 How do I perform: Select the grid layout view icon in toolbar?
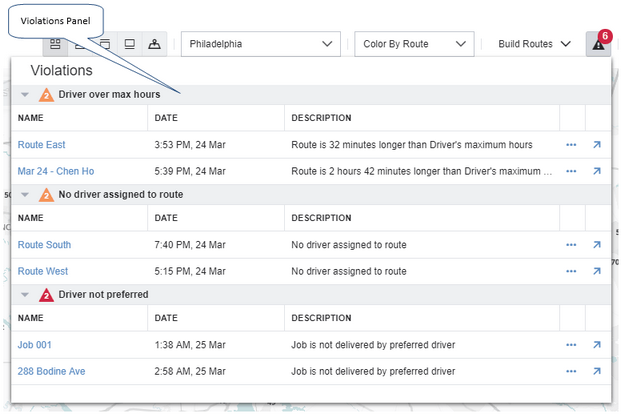pos(55,44)
